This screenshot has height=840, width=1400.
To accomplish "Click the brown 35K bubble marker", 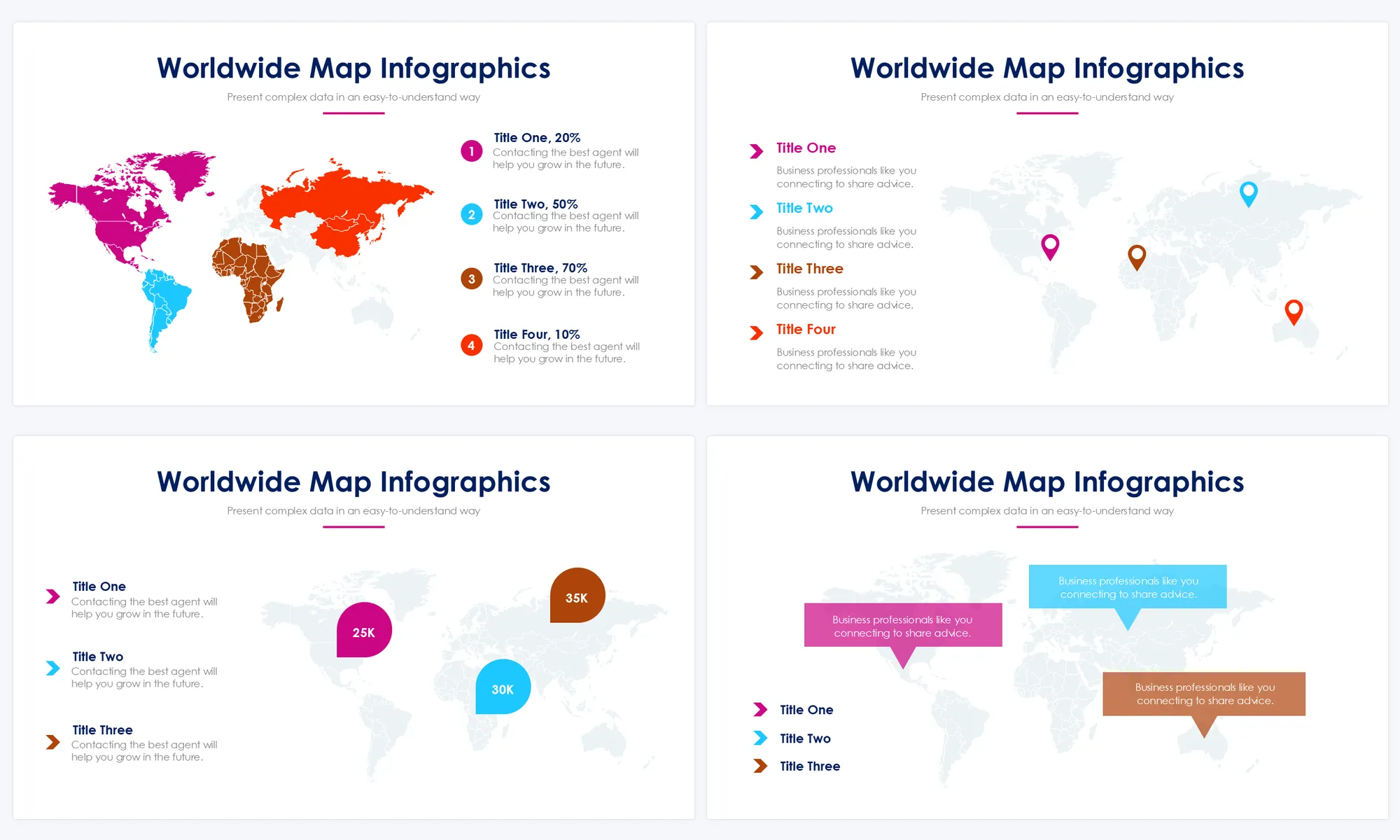I will pos(577,596).
